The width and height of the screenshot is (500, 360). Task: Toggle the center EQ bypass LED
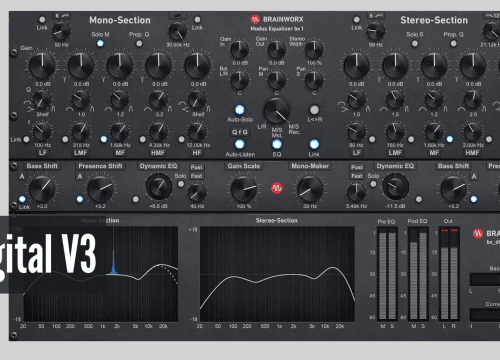277,144
